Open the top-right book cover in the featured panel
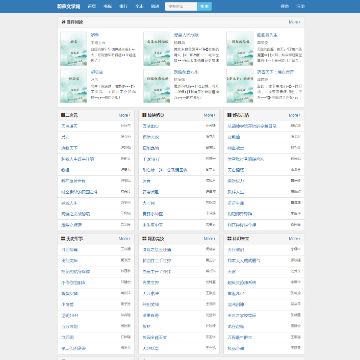The width and height of the screenshot is (360, 360). pyautogui.click(x=240, y=49)
